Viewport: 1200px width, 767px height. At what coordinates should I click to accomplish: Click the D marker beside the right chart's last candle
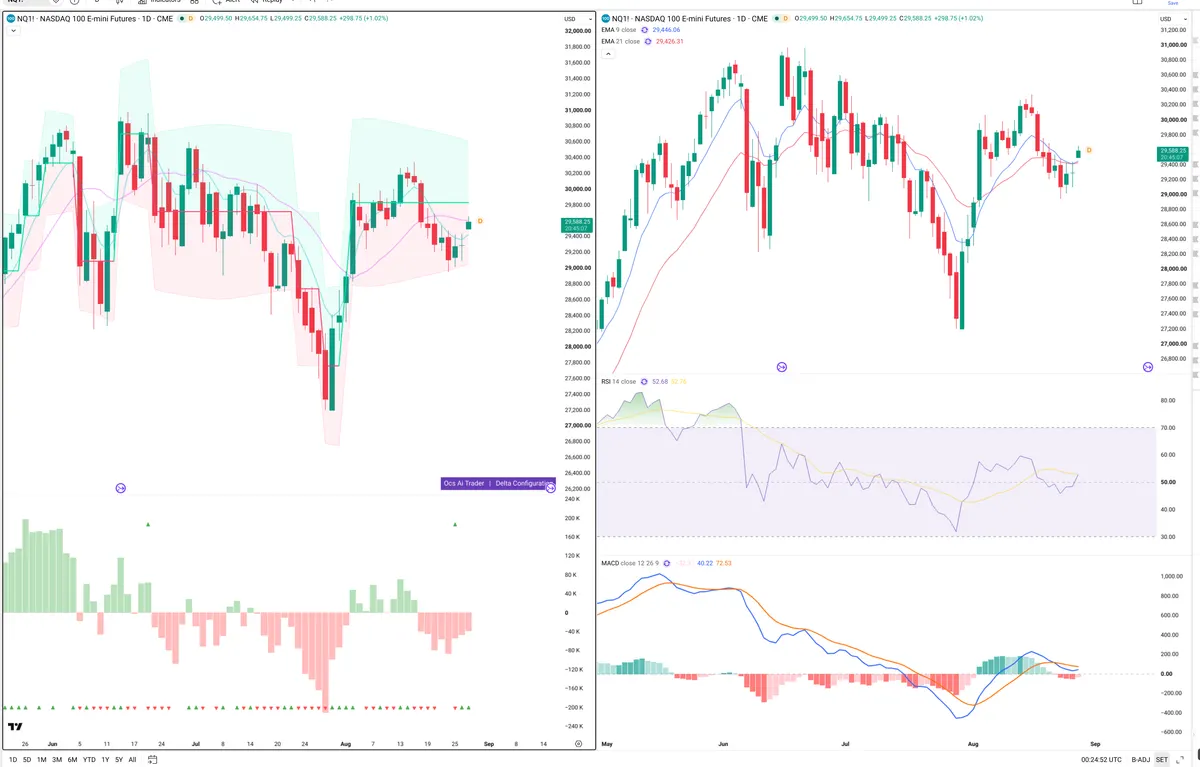pos(1088,150)
